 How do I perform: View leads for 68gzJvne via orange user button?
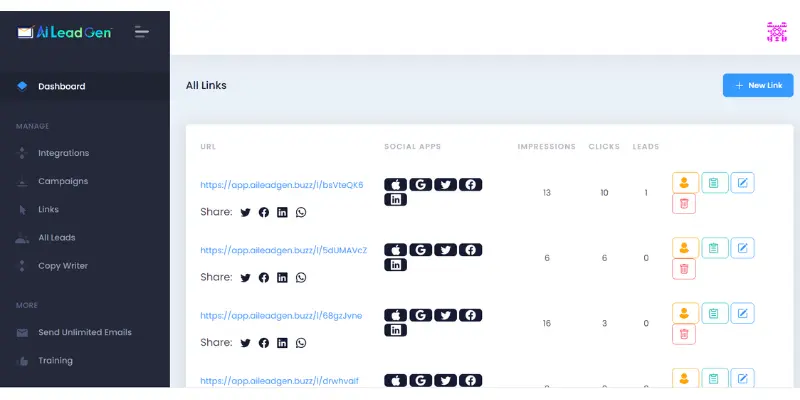pos(685,313)
